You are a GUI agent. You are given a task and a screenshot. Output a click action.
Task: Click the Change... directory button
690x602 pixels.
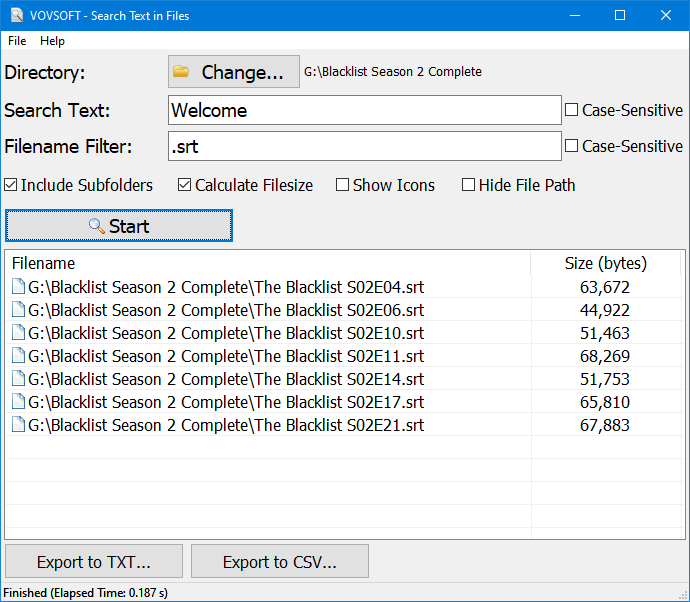click(x=234, y=72)
